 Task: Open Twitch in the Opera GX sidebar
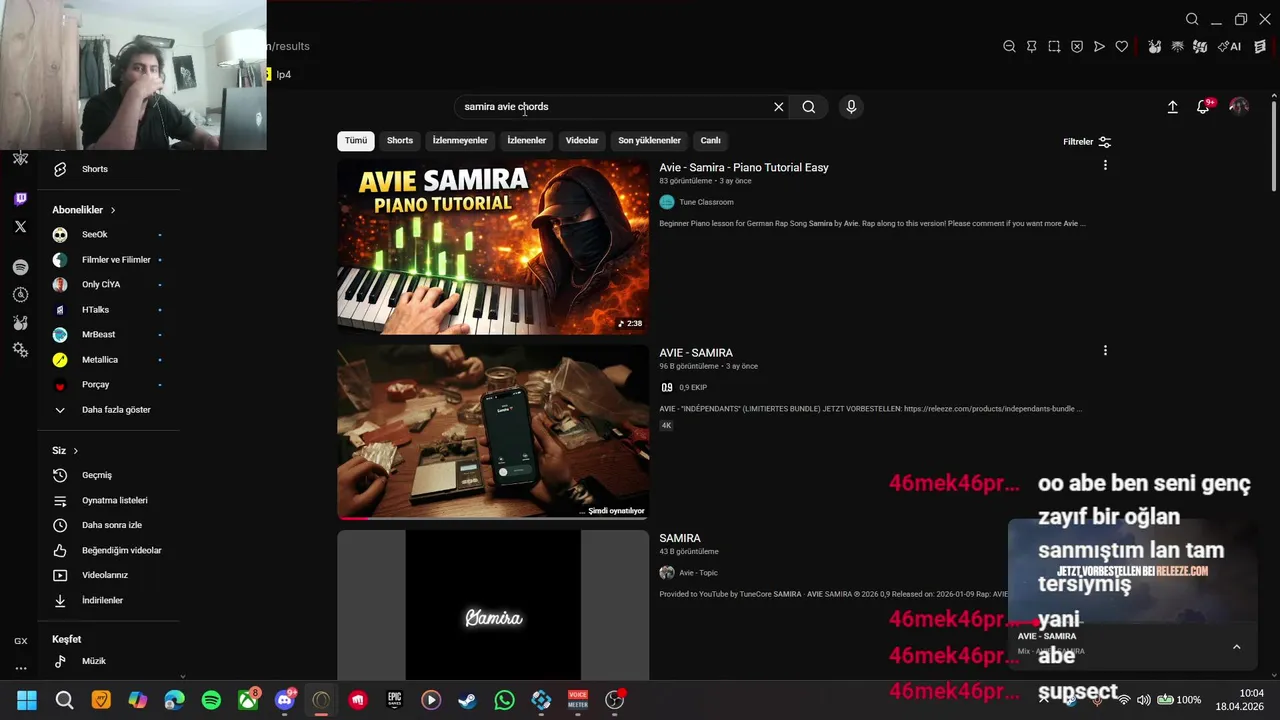point(20,199)
